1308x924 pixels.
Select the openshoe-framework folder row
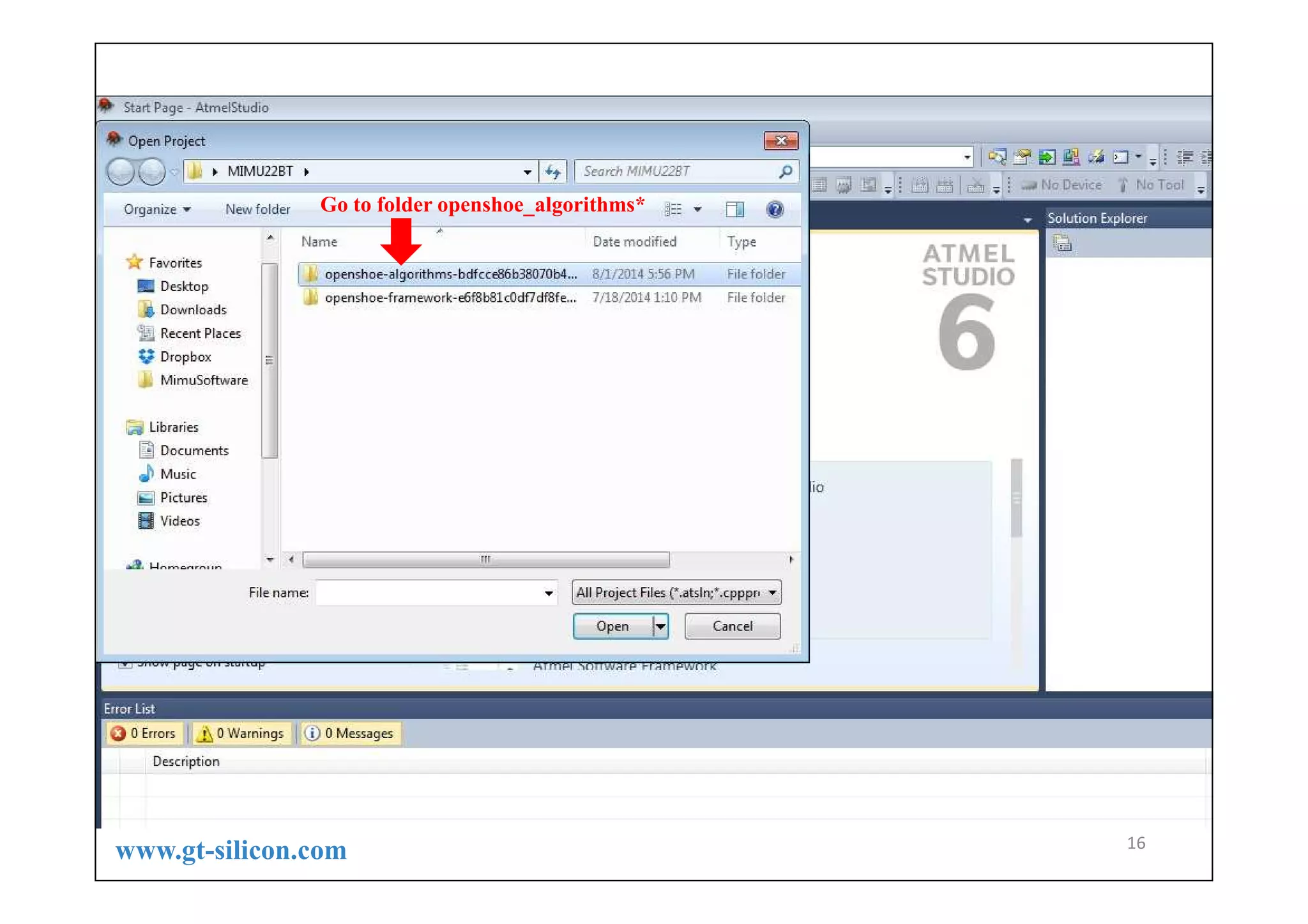click(x=548, y=298)
